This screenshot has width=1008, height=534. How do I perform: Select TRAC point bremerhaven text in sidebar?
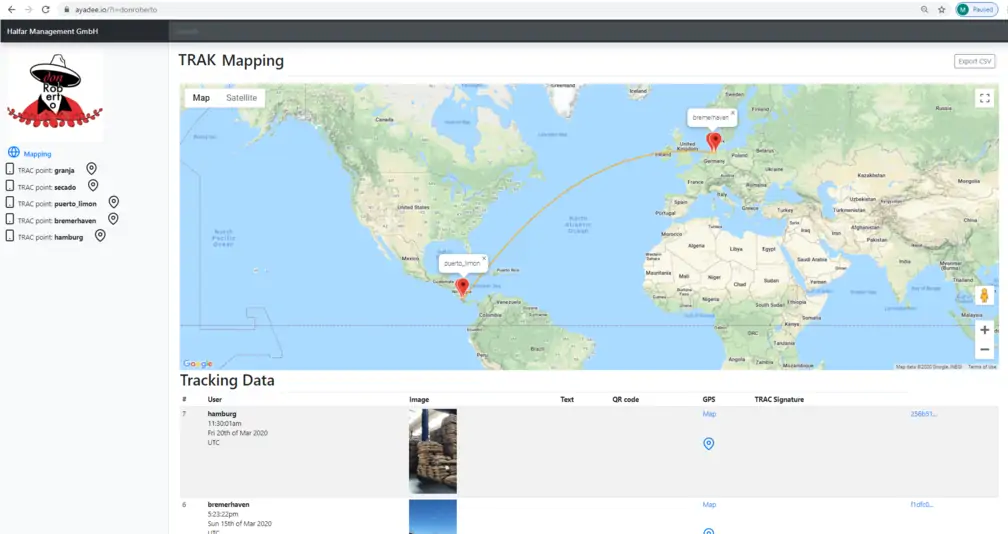[57, 220]
